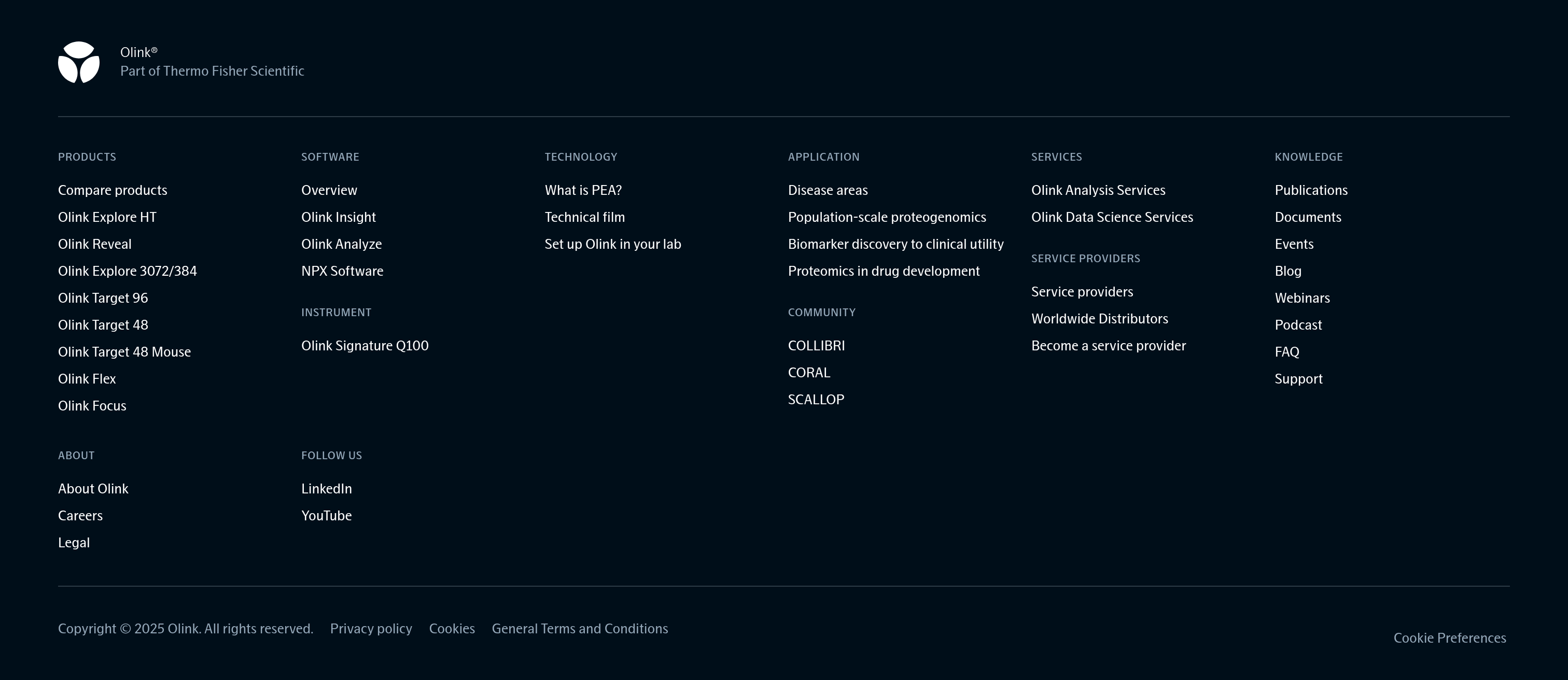Open Set up Olink in your lab
The height and width of the screenshot is (680, 1568).
(613, 244)
